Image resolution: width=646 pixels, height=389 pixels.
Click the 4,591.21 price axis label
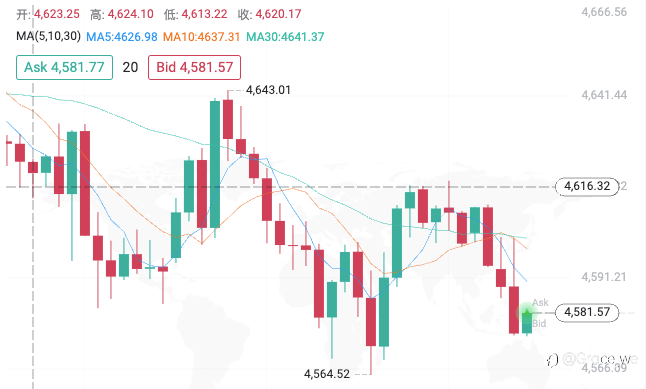(x=604, y=277)
